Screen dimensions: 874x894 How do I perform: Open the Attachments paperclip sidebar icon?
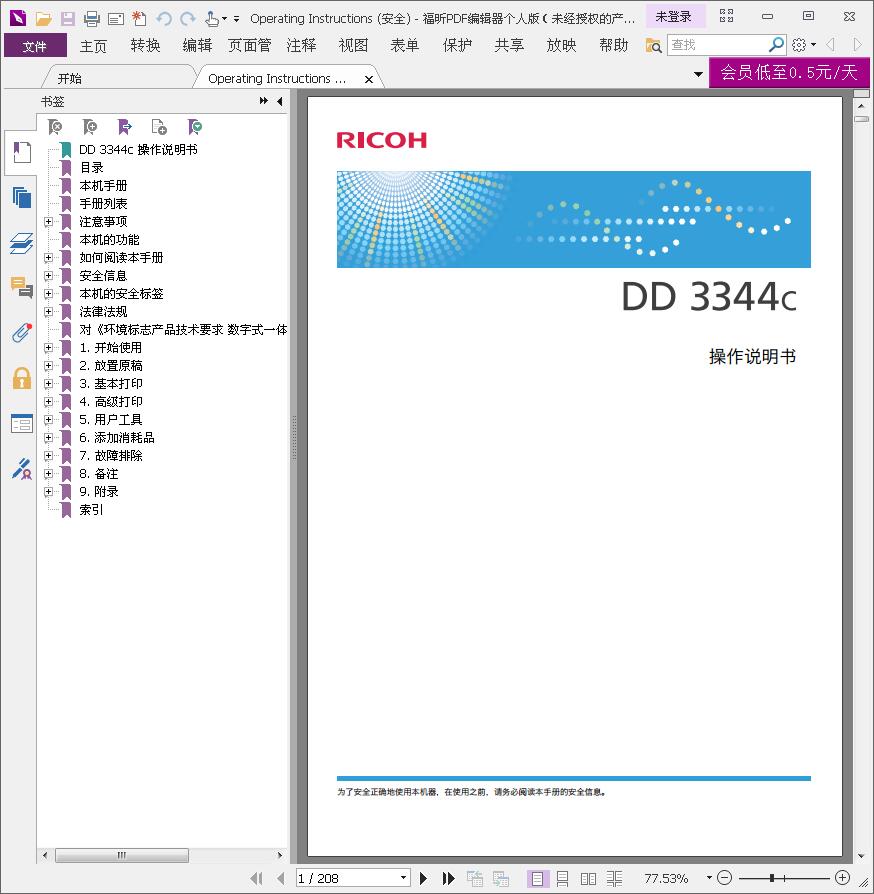[22, 332]
